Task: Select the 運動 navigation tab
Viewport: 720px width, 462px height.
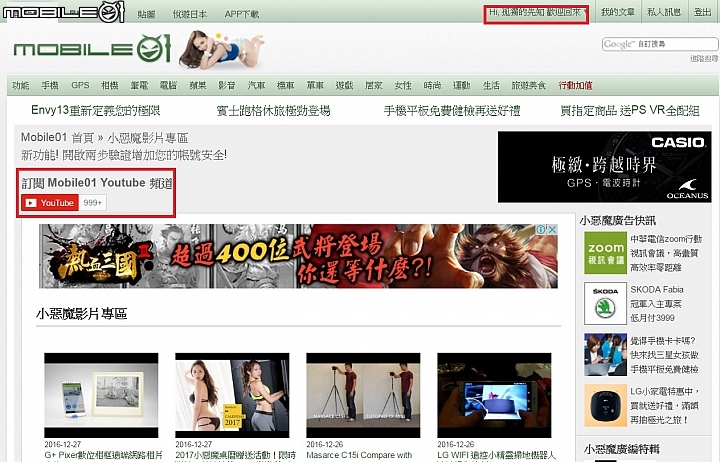Action: click(462, 85)
